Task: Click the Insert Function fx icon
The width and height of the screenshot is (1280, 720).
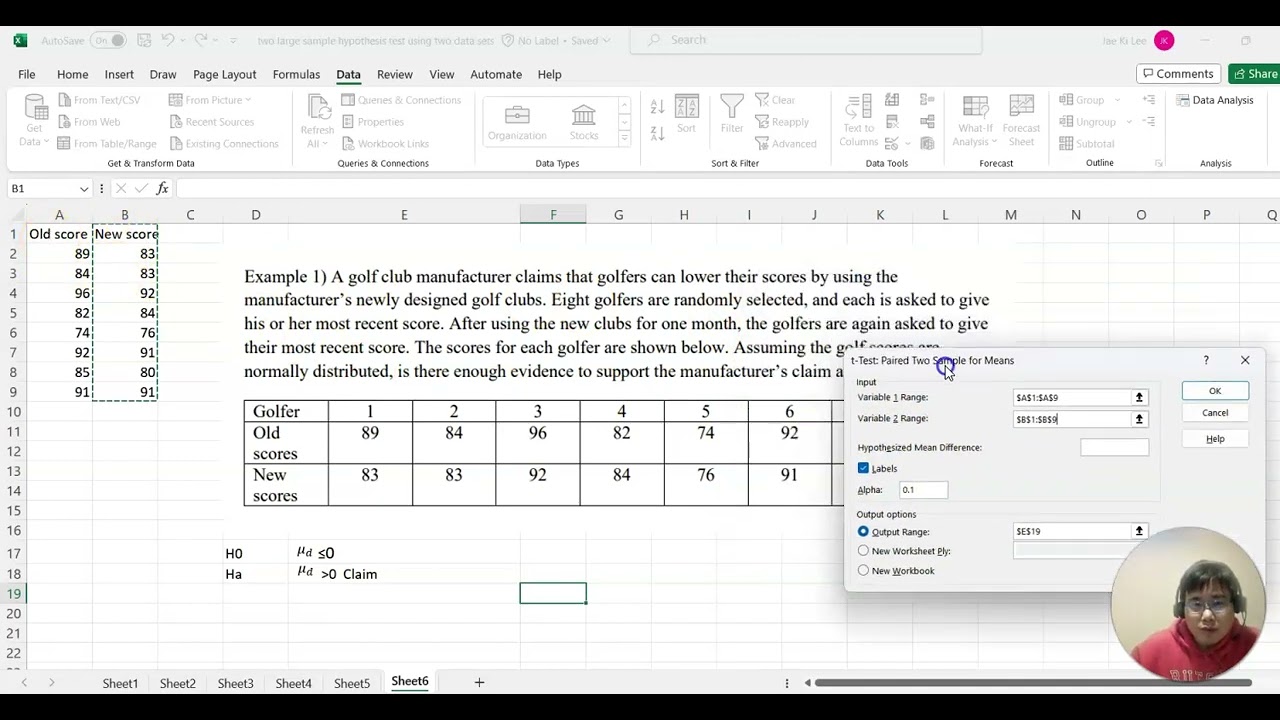Action: pyautogui.click(x=162, y=188)
